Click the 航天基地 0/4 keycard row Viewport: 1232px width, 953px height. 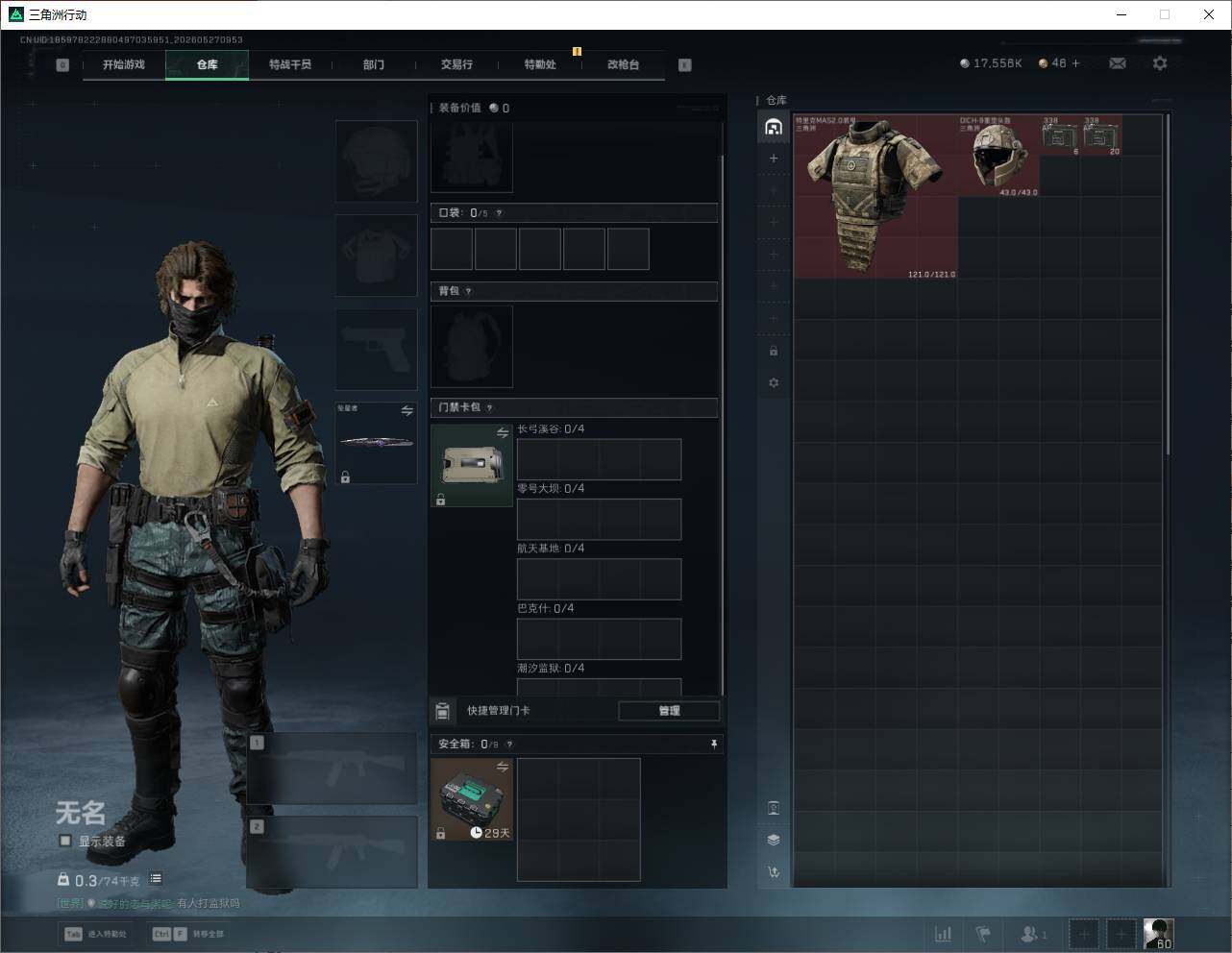pos(599,579)
